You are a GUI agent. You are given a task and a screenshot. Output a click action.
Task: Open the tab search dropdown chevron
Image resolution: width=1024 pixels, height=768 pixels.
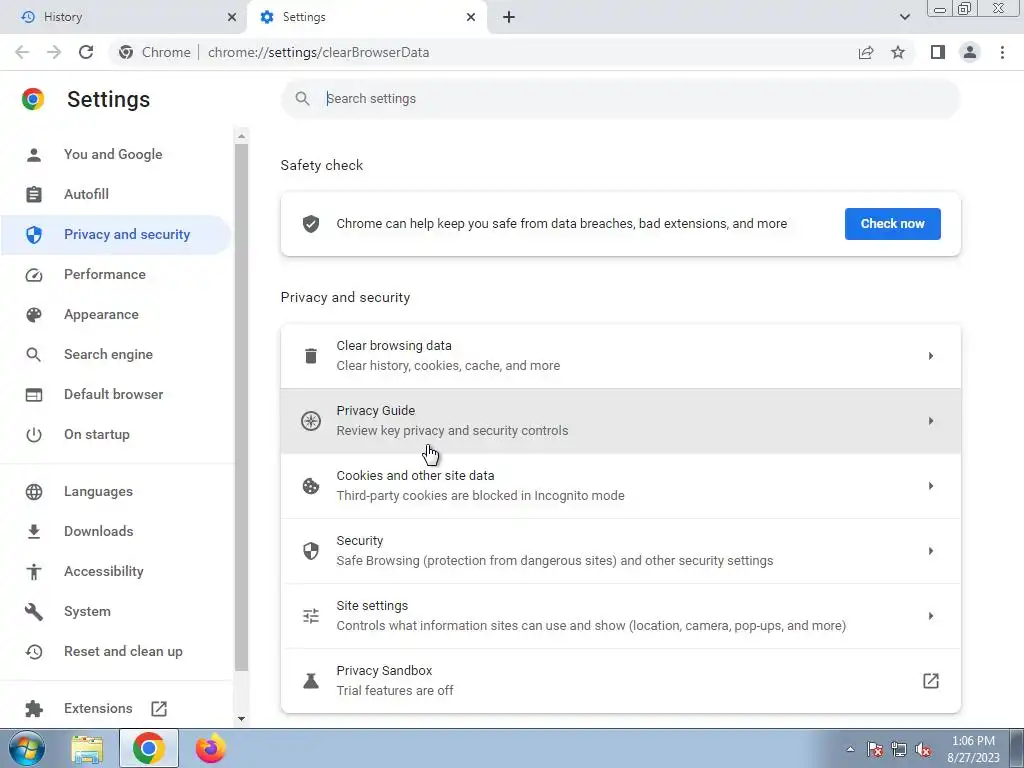904,17
